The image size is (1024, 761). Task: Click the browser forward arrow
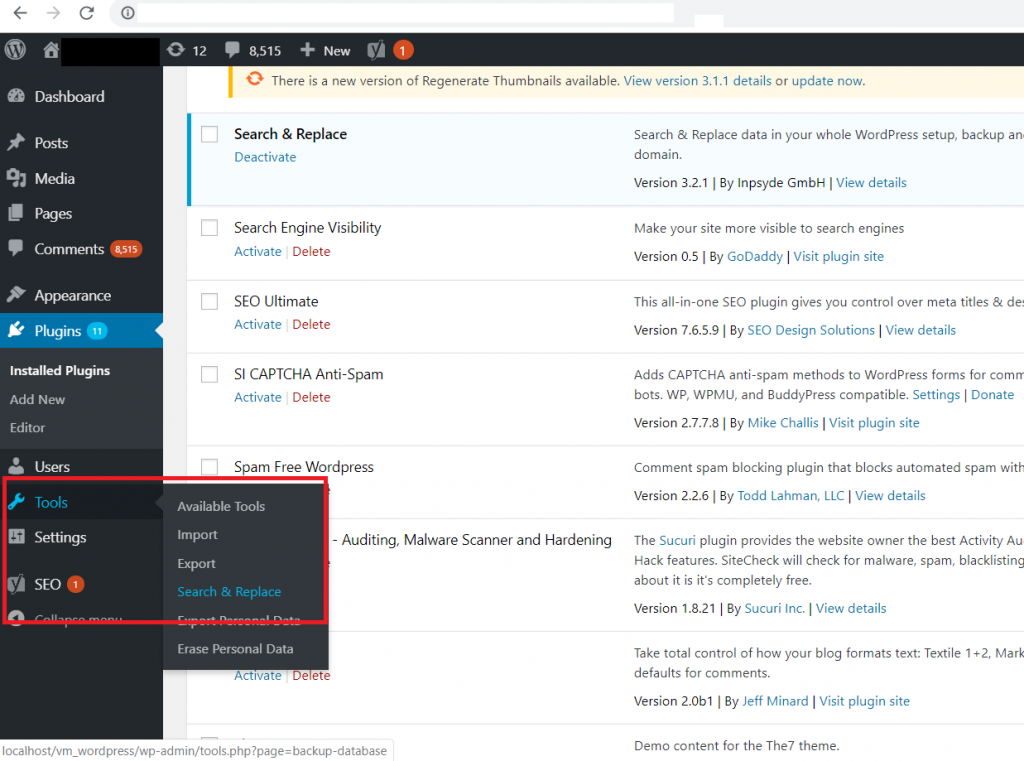54,12
